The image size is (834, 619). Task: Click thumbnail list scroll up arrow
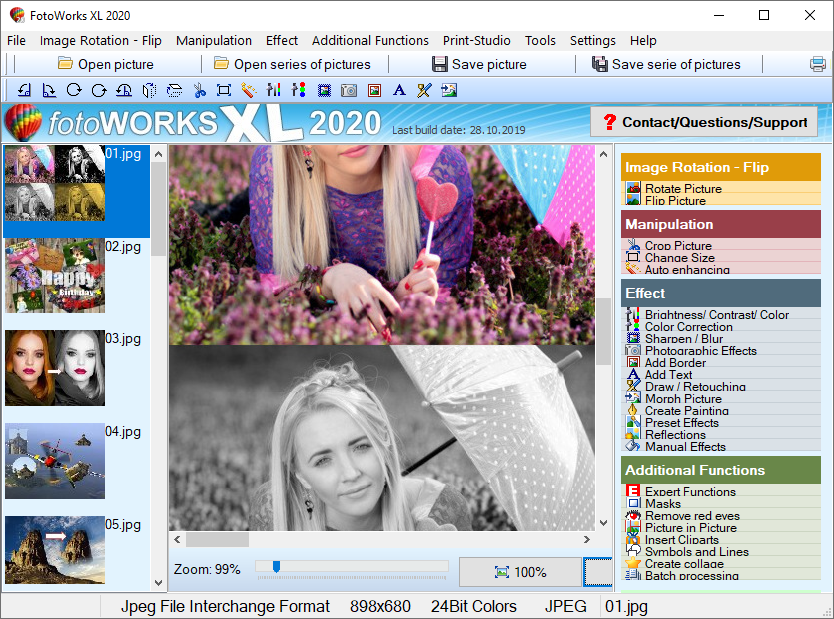[x=158, y=154]
